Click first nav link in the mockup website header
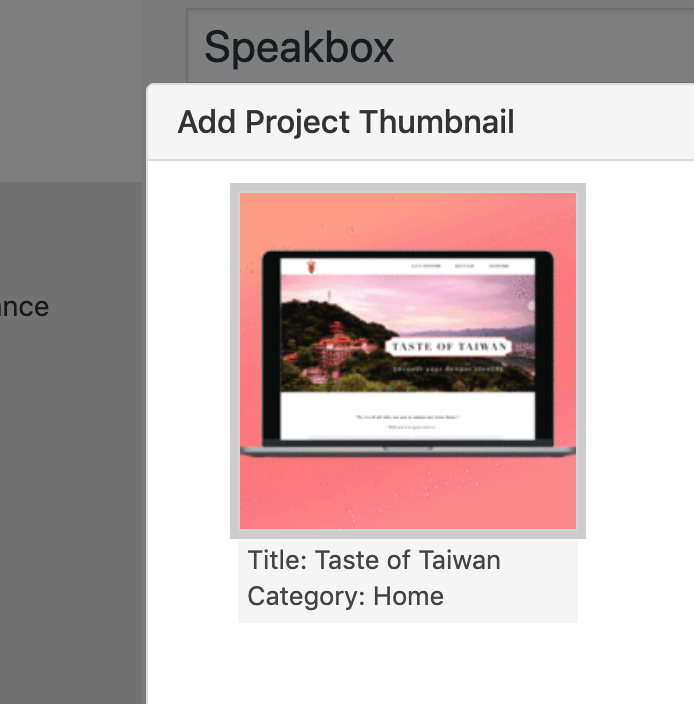694x704 pixels. tap(425, 267)
